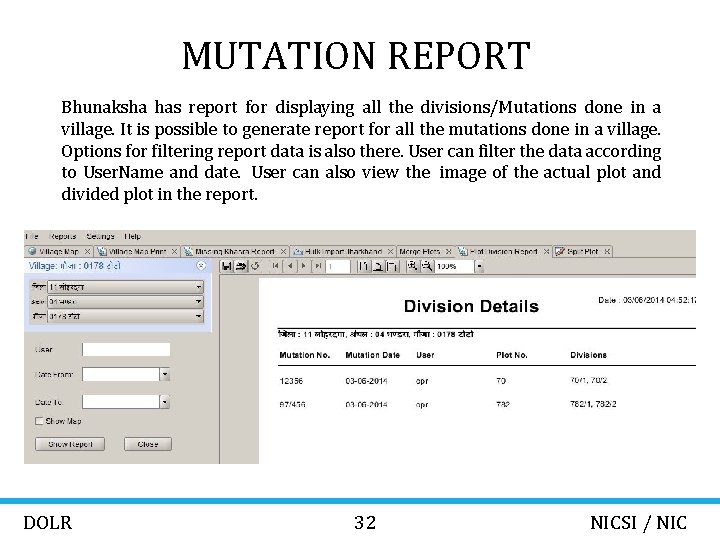The height and width of the screenshot is (540, 720).
Task: Close the Missing Khasra Report tab
Action: click(x=283, y=252)
